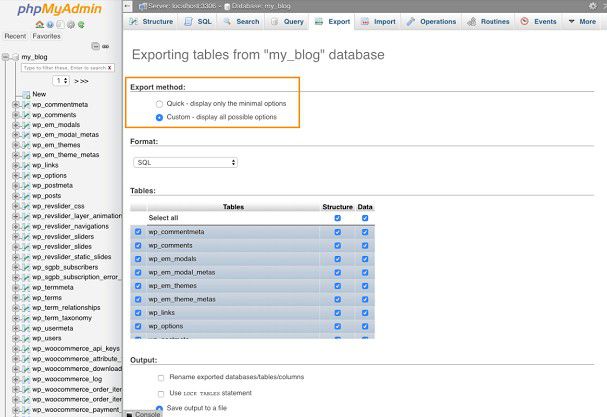Click the collapse all tree icon
The height and width of the screenshot is (417, 607).
[95, 46]
